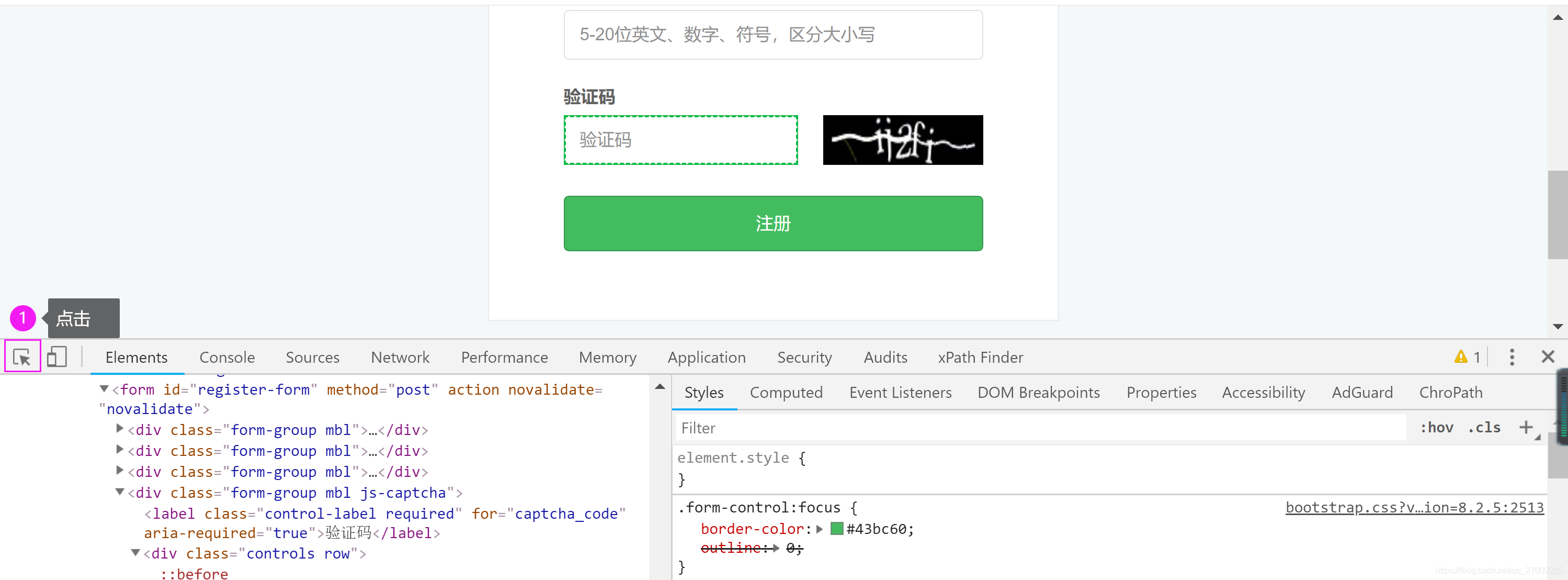Show the Event Listeners pane
Viewport: 1568px width, 580px height.
(900, 393)
